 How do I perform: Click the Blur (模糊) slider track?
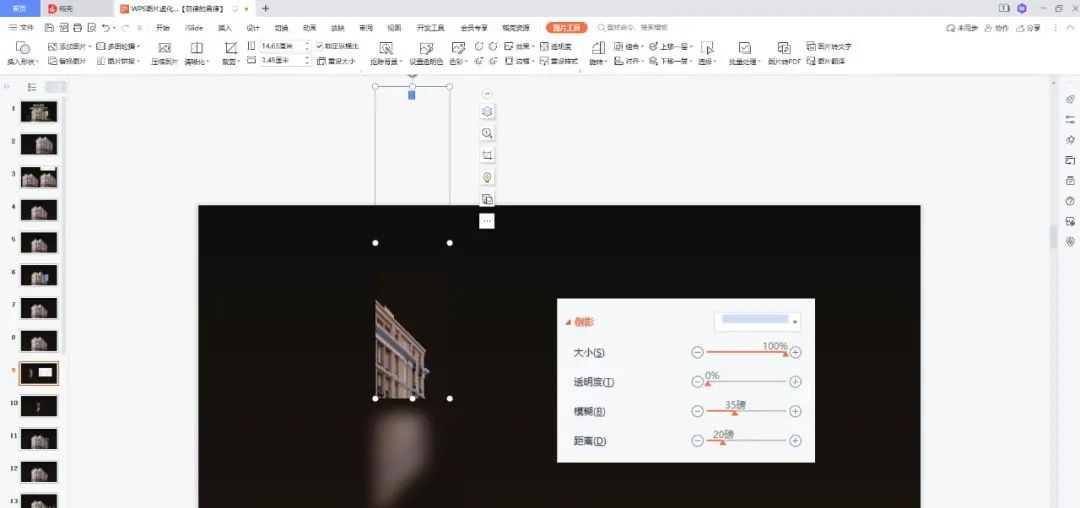746,411
